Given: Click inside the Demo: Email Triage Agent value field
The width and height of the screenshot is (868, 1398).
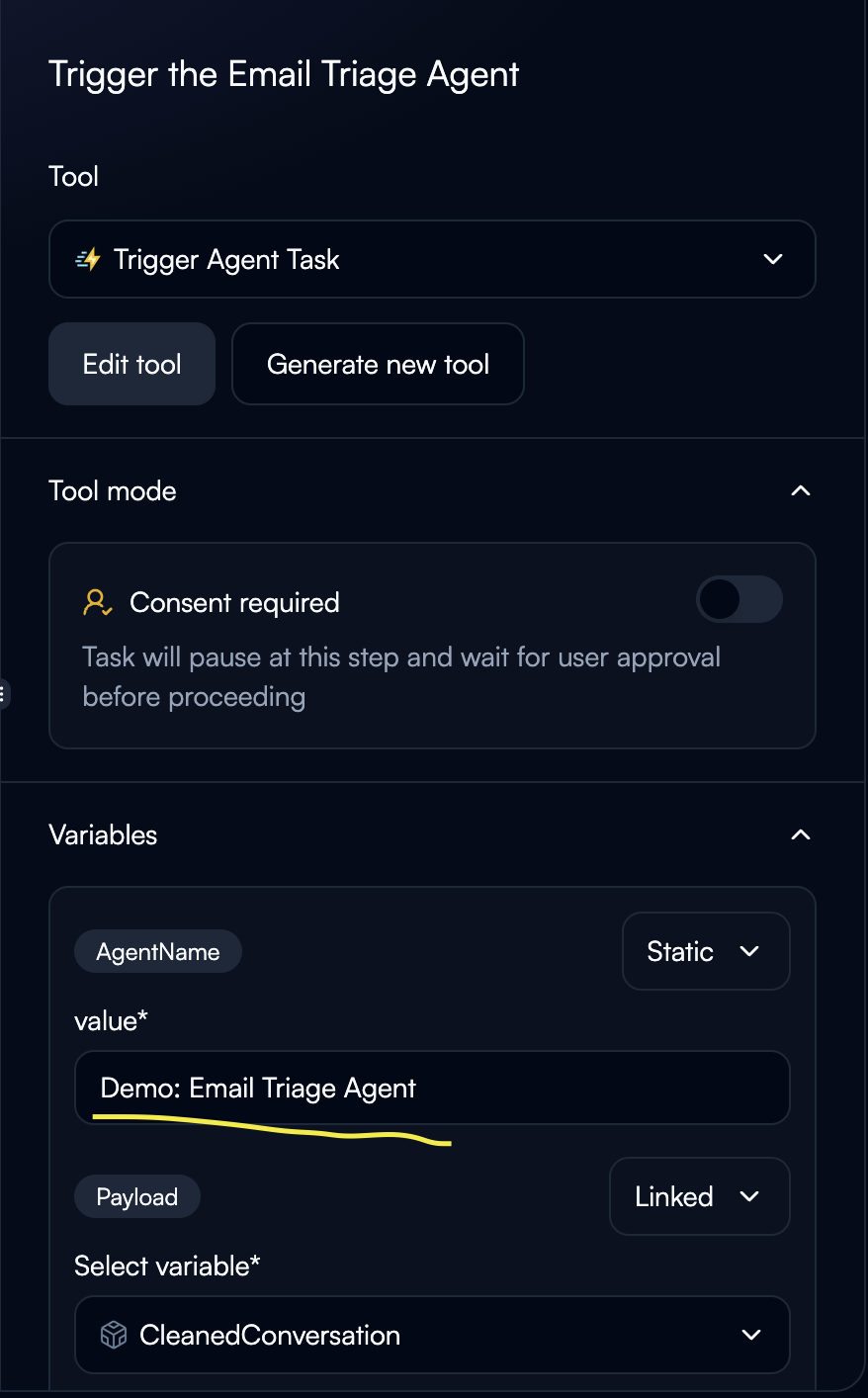Looking at the screenshot, I should 432,1087.
